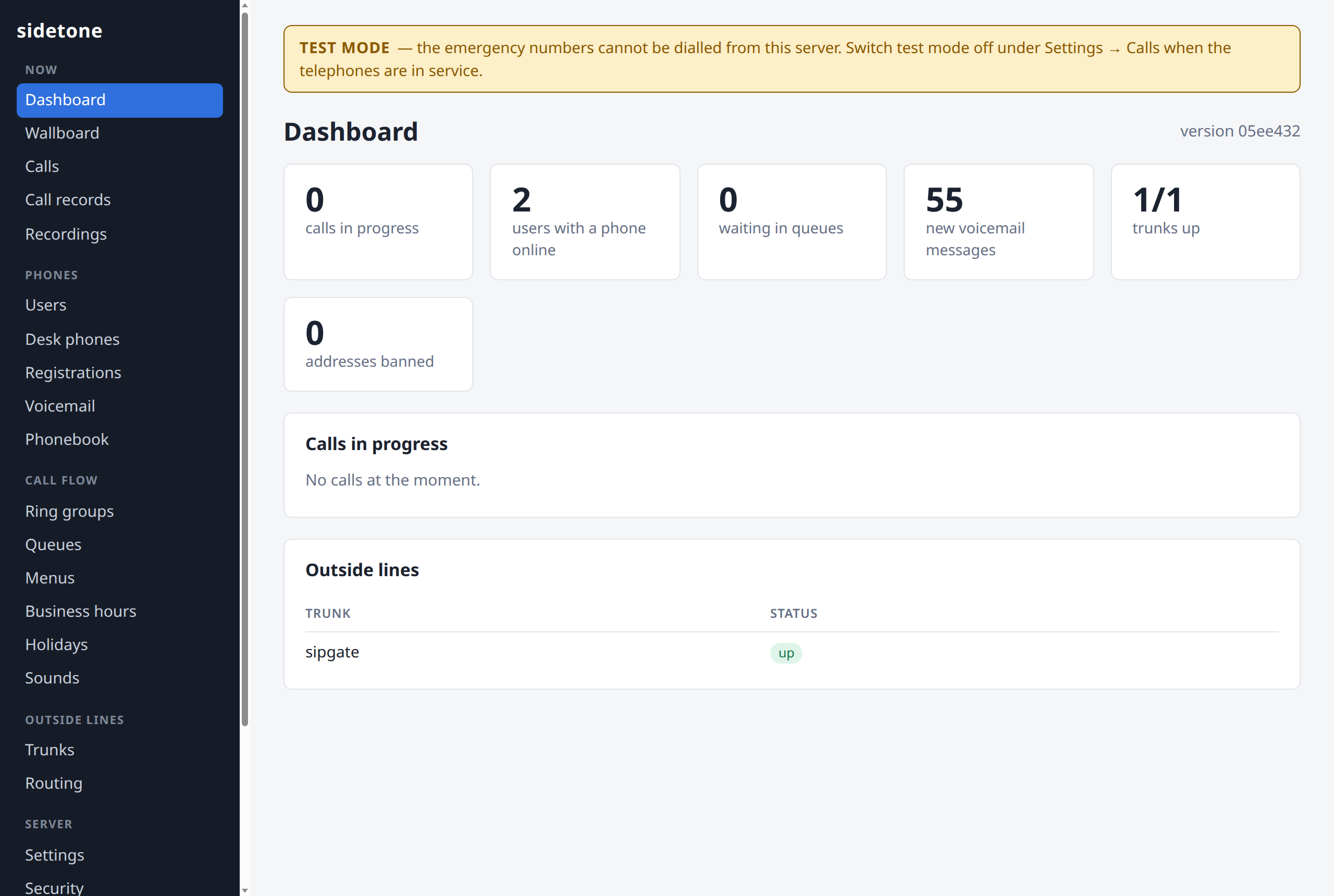Select the waiting in queues card
Screen dimensions: 1334x896
(792, 222)
